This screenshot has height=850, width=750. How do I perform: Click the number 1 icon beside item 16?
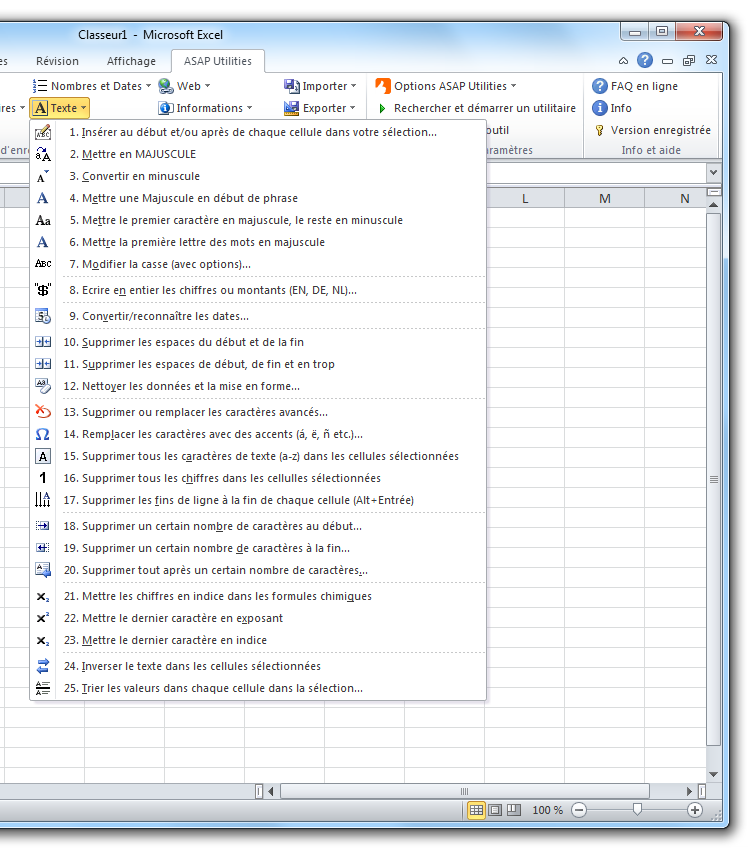43,478
